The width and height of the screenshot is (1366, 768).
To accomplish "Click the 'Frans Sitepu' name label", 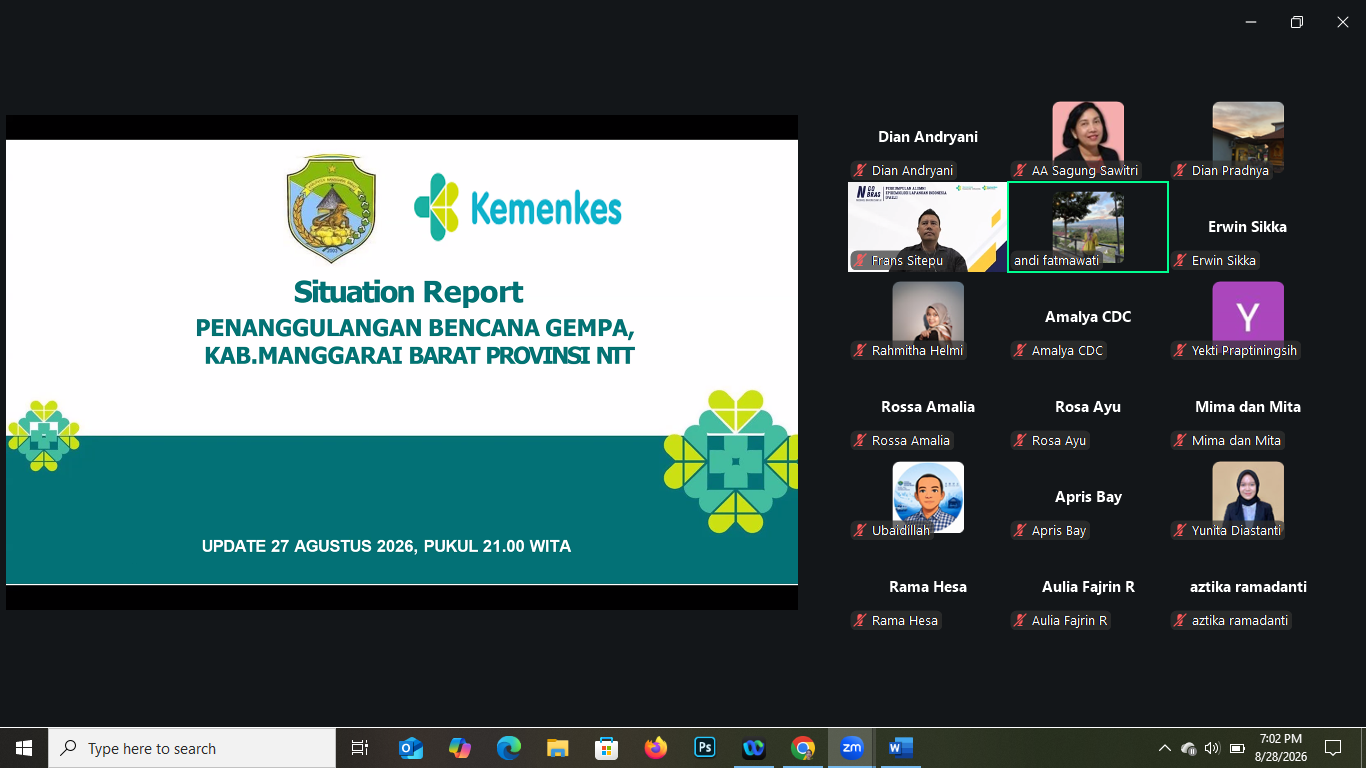I will 907,261.
